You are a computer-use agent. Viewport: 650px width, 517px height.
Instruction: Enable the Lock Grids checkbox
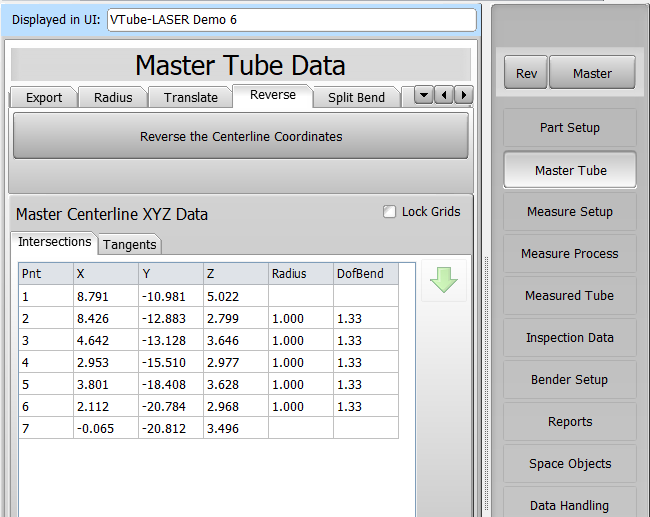coord(389,211)
